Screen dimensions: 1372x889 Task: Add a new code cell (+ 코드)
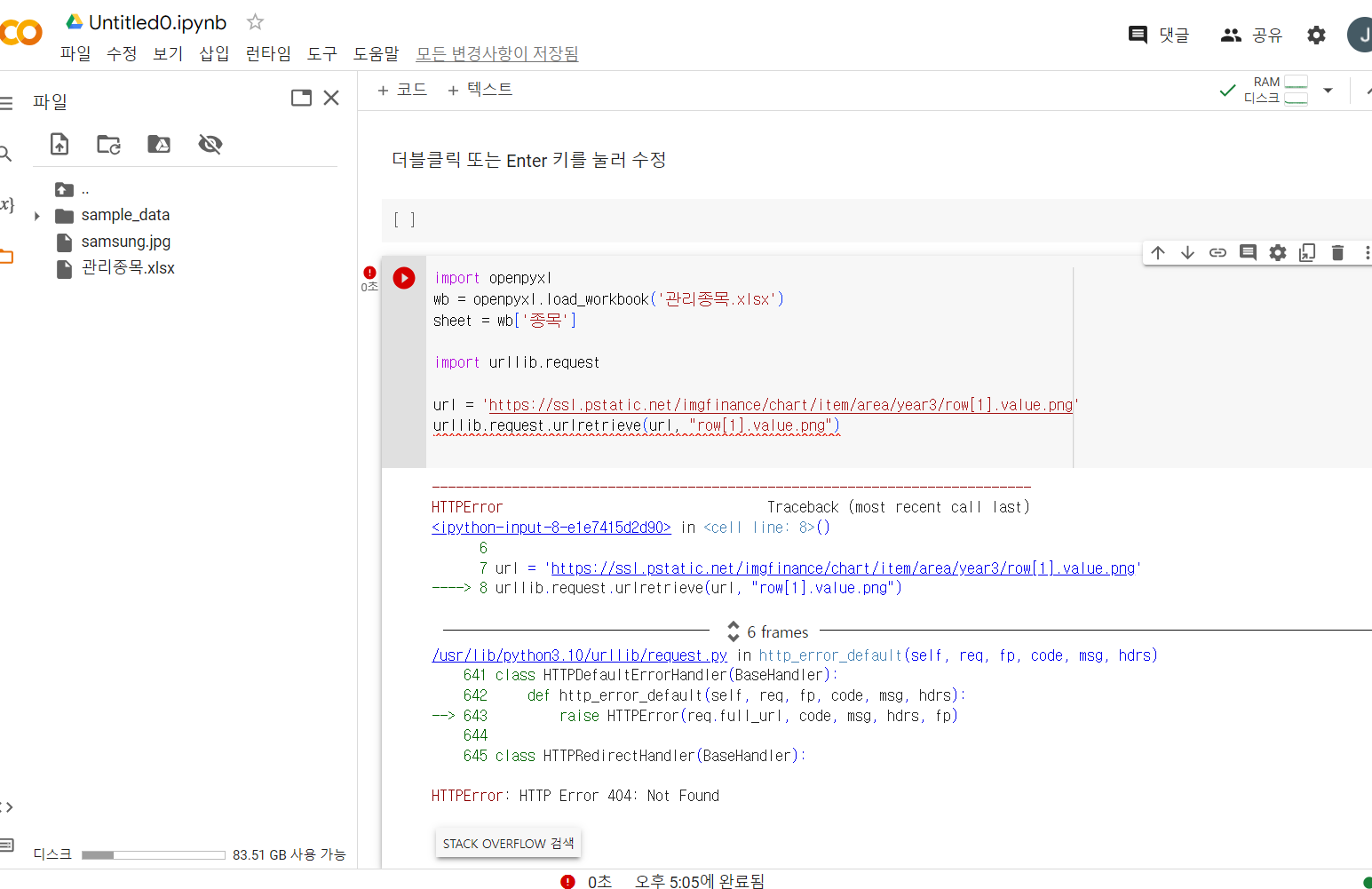pos(402,90)
